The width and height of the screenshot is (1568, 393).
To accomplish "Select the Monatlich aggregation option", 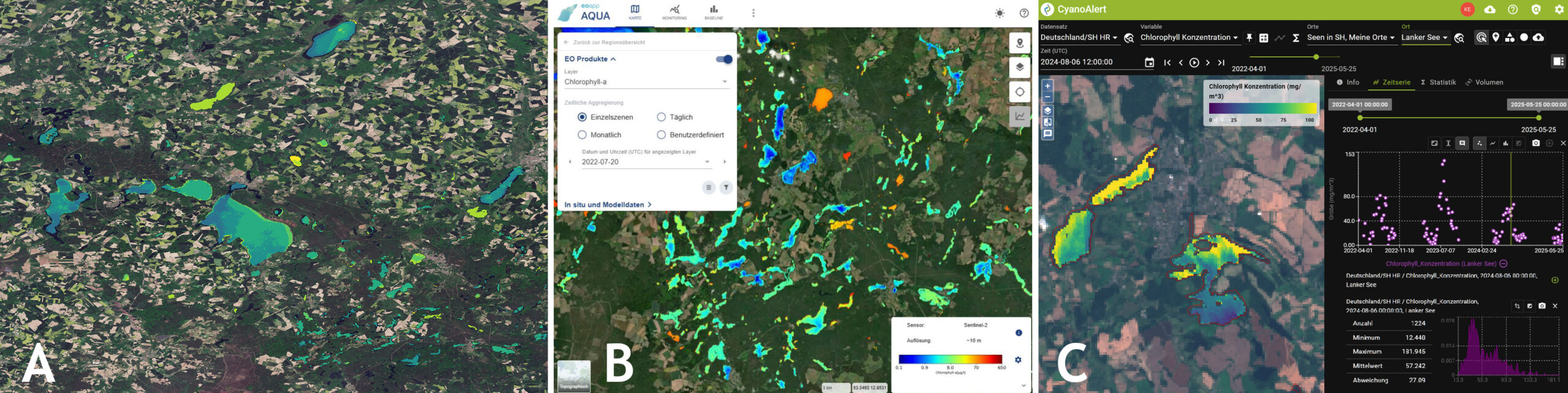I will click(582, 135).
